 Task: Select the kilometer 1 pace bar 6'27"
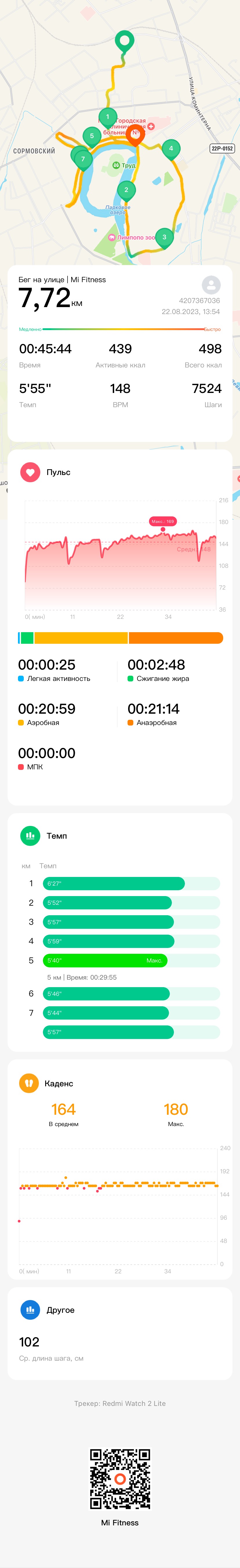(x=113, y=883)
